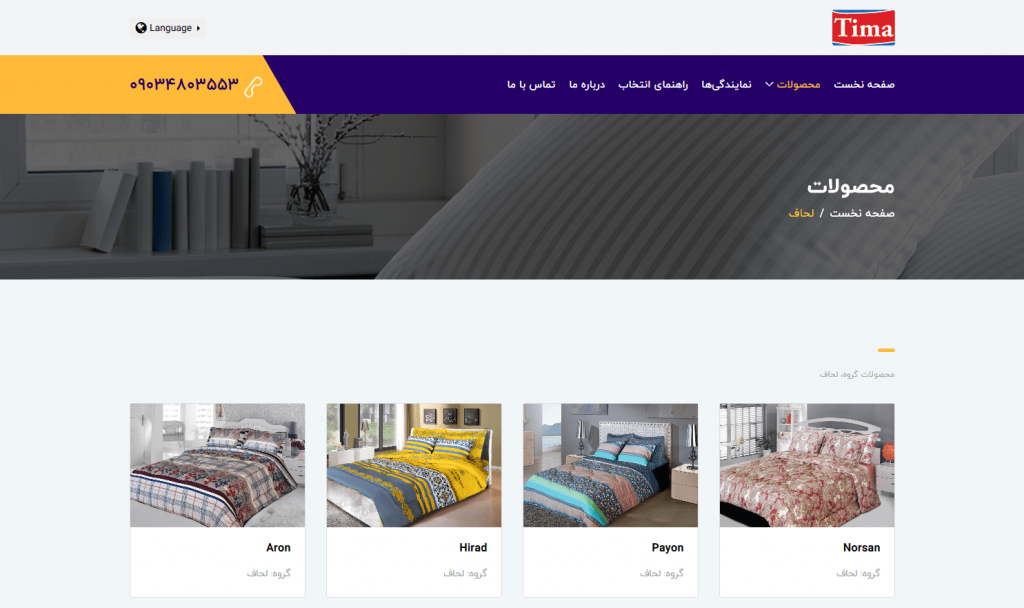The height and width of the screenshot is (608, 1024).
Task: Open درباره ما page
Action: point(586,84)
